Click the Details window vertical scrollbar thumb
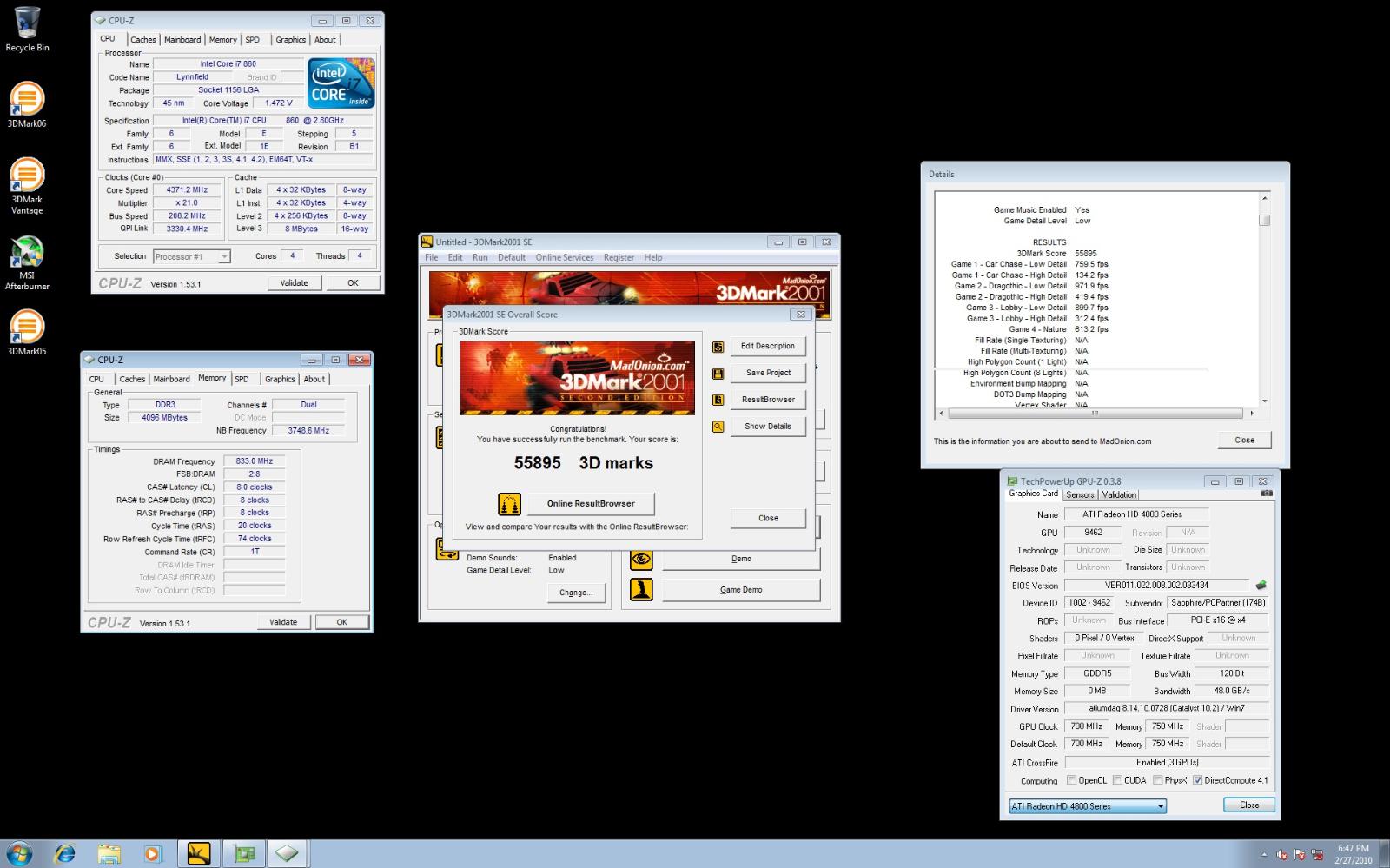Image resolution: width=1390 pixels, height=868 pixels. [x=1264, y=220]
